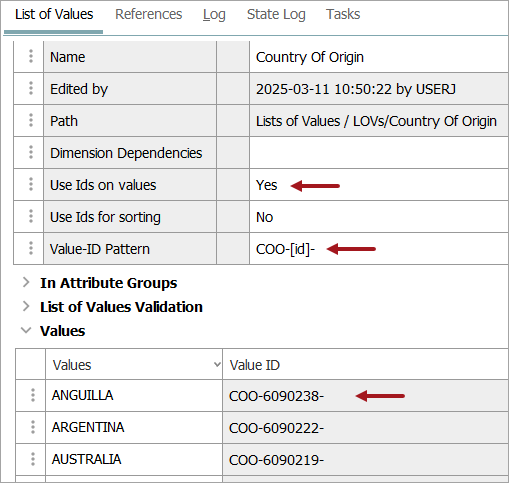Screen dimensions: 509x483
Task: Open the kebab menu for the Path row
Action: [x=31, y=120]
